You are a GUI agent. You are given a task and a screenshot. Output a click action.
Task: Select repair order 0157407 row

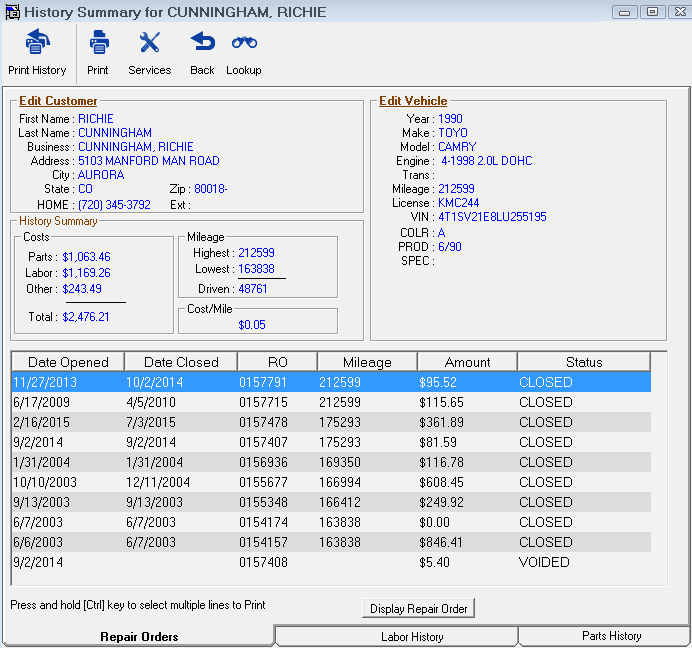pos(331,442)
